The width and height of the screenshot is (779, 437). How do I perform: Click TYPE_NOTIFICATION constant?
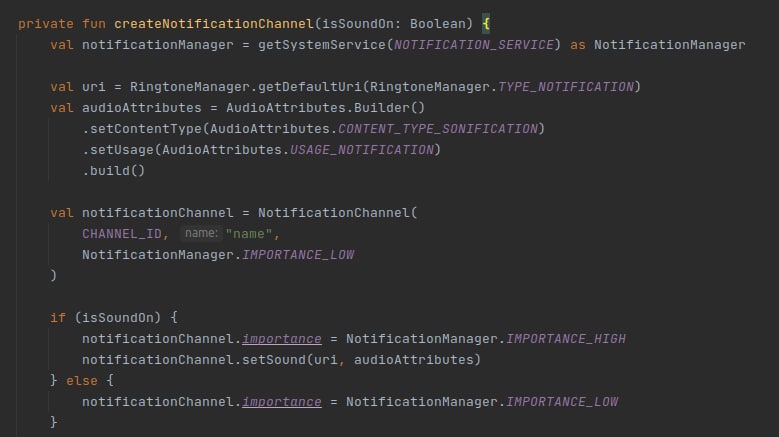tap(566, 87)
